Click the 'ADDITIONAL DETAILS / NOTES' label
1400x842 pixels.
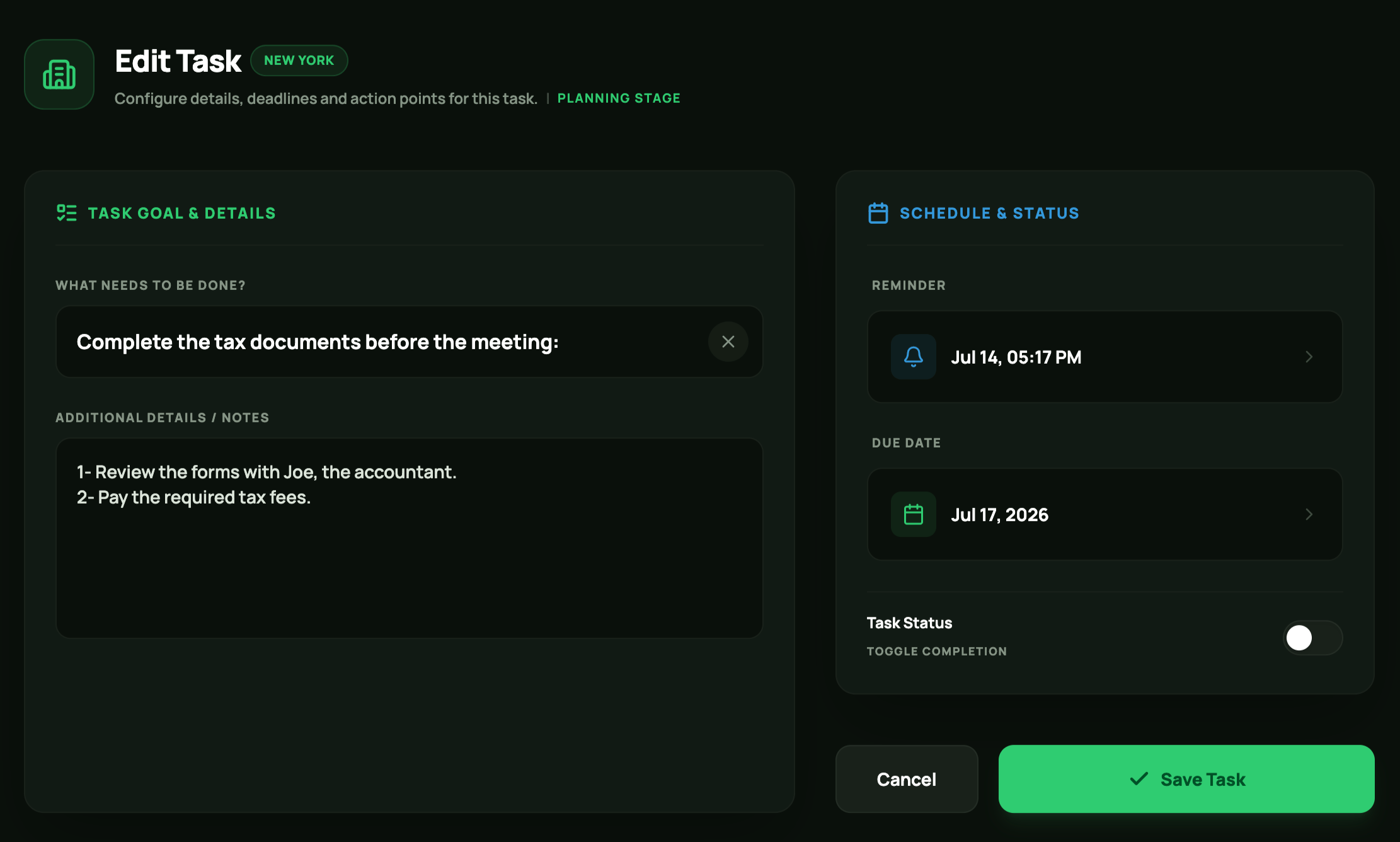click(x=162, y=418)
